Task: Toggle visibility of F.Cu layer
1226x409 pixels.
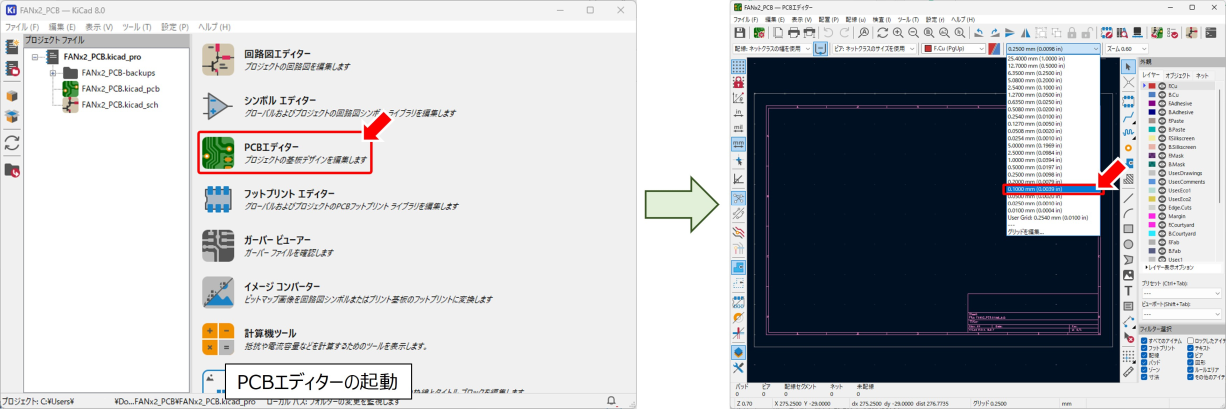Action: 1160,86
